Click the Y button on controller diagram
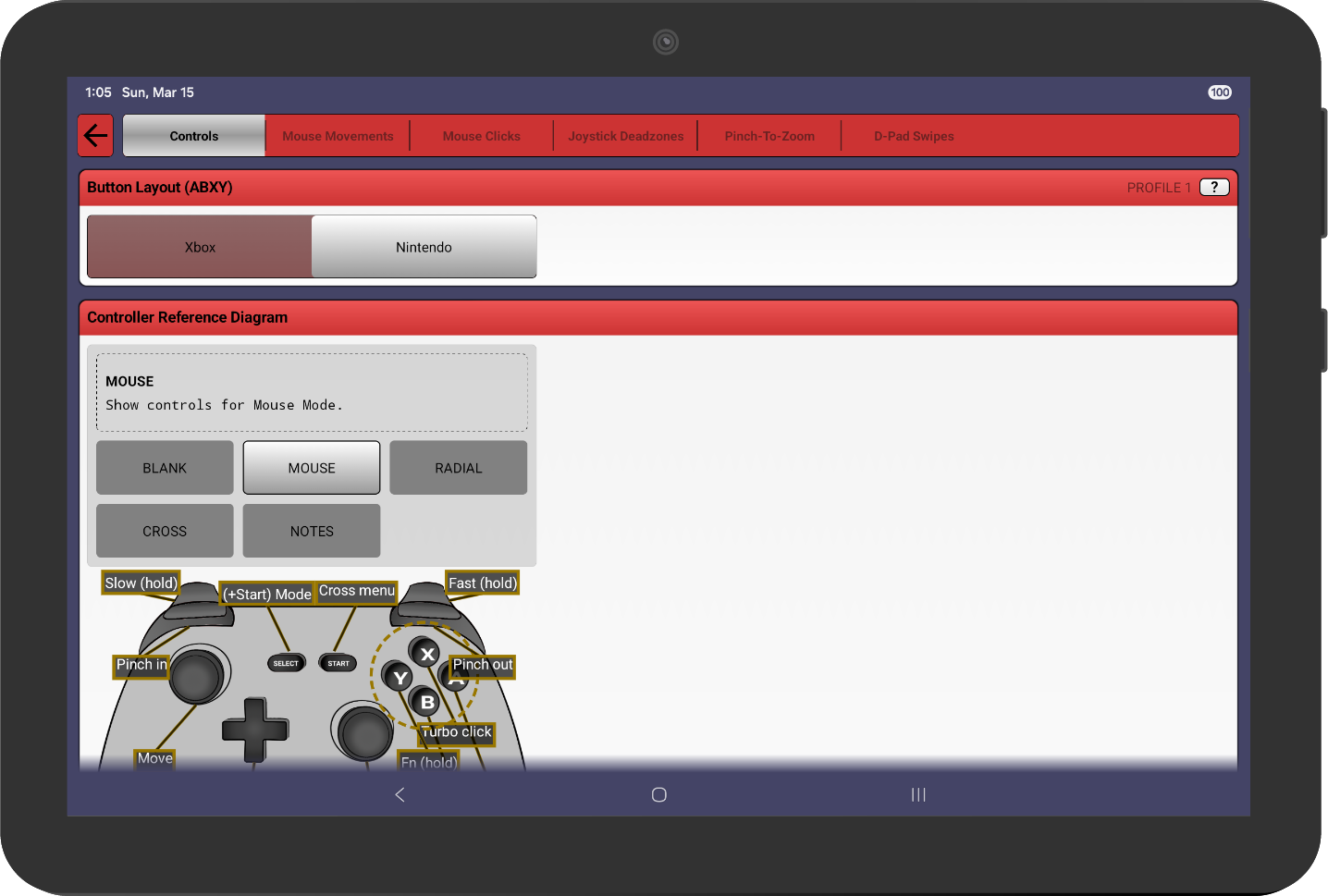Viewport: 1328px width, 896px height. (400, 678)
